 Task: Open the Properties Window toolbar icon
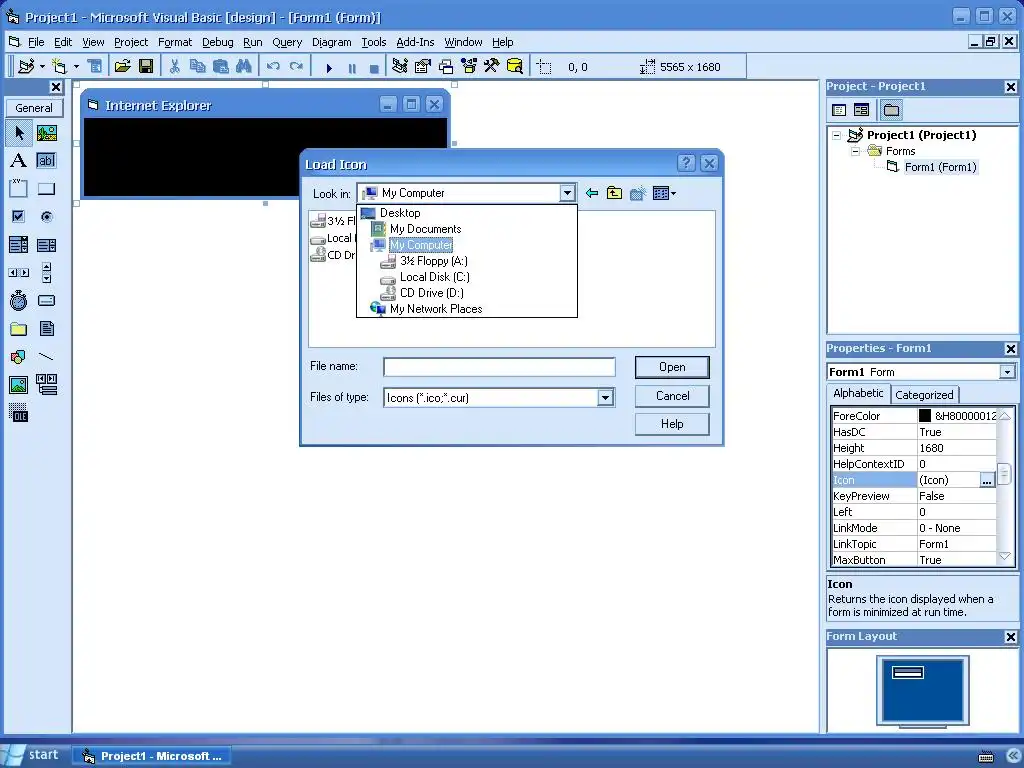coord(423,66)
